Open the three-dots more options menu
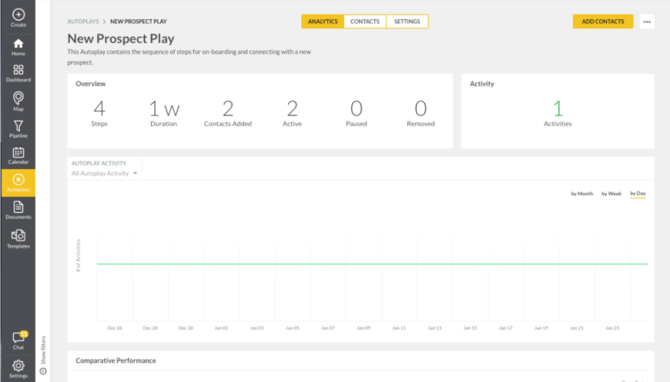670x382 pixels. point(647,21)
